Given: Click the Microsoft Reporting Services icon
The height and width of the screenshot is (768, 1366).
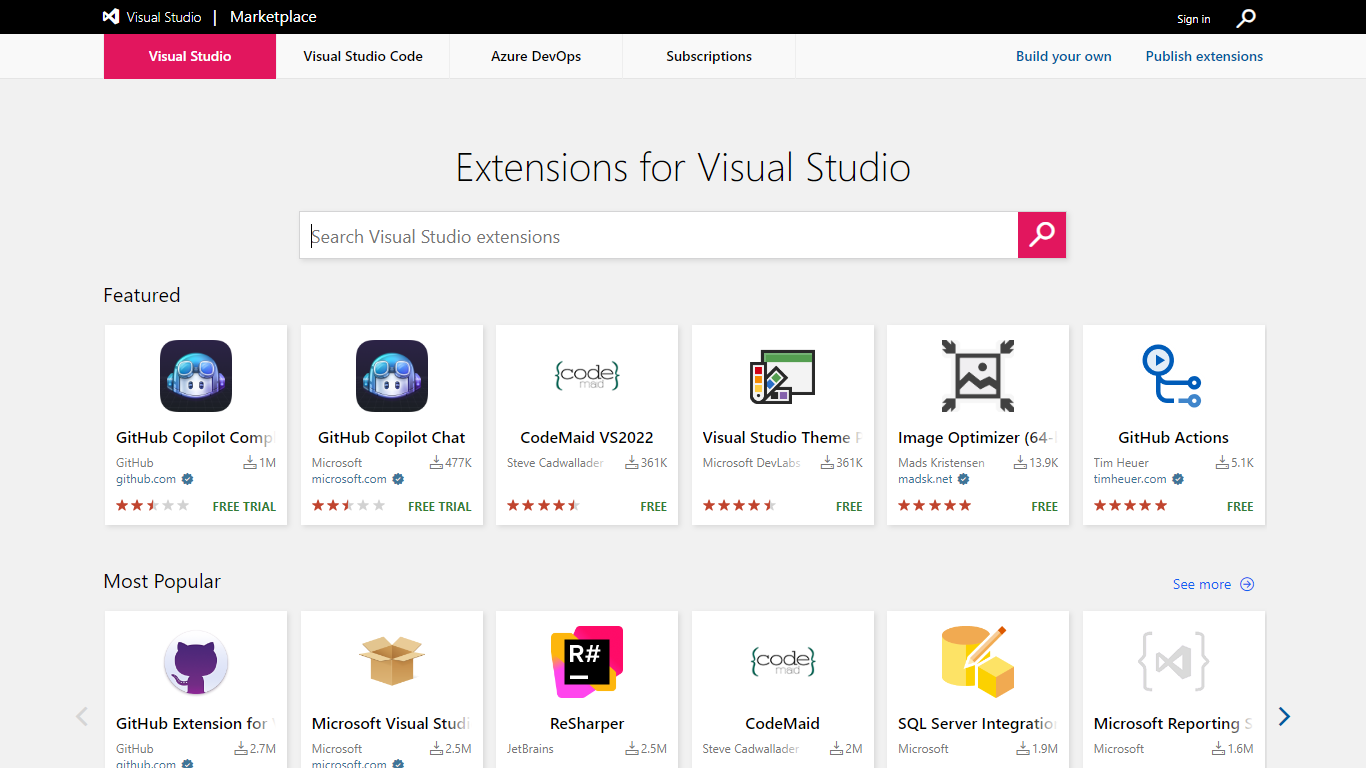Looking at the screenshot, I should (x=1173, y=662).
